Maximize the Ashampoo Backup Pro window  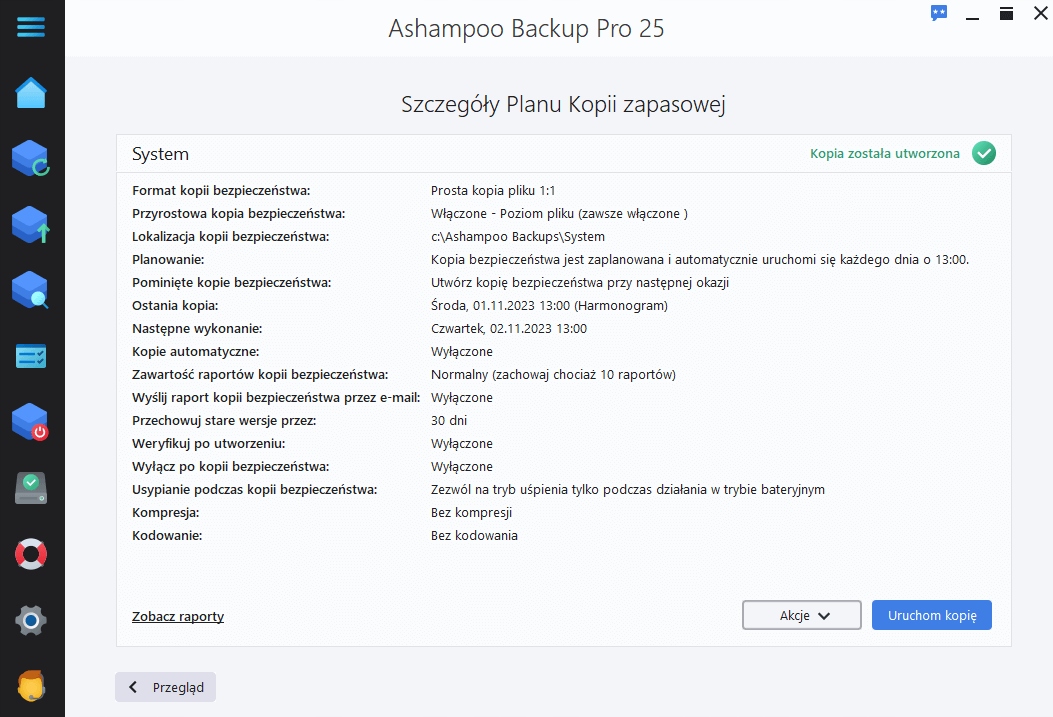click(1007, 13)
